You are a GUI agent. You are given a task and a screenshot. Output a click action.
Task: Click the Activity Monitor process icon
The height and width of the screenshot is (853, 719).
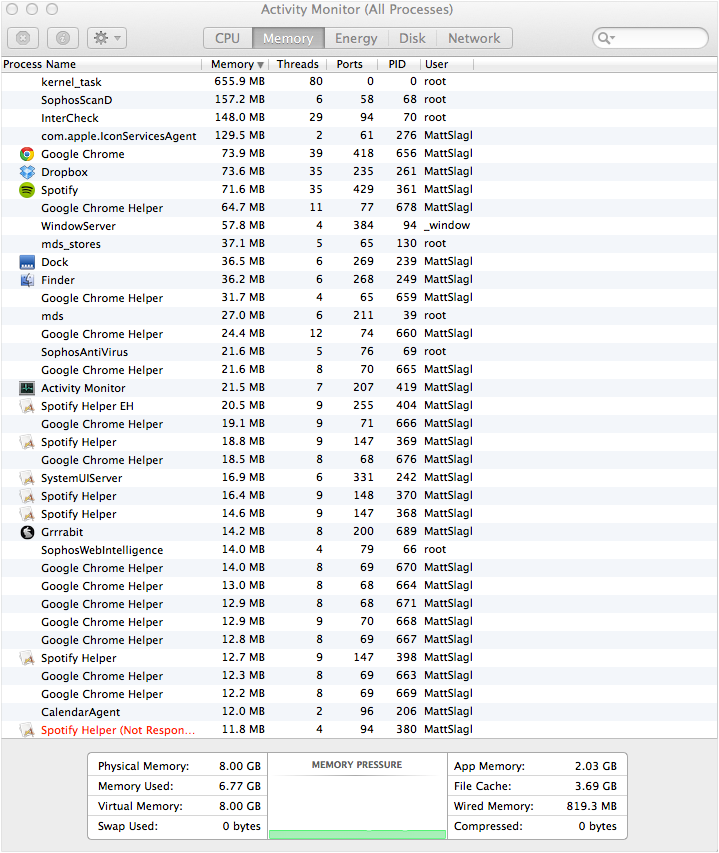[27, 388]
